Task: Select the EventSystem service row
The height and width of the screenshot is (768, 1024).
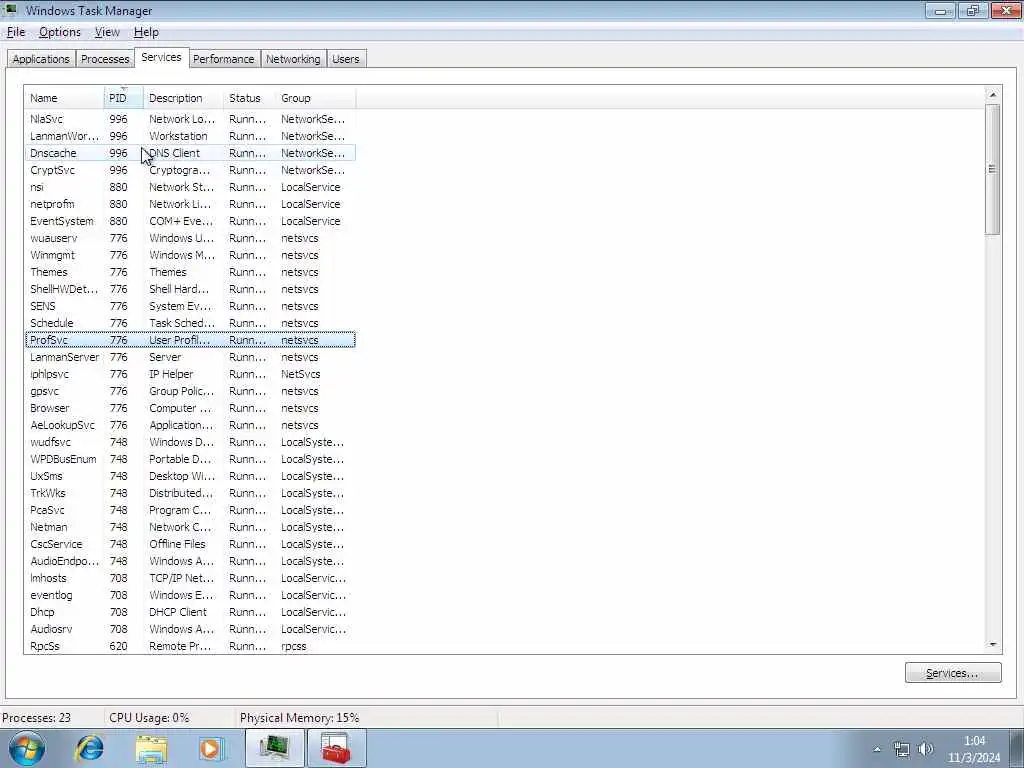Action: tap(190, 221)
